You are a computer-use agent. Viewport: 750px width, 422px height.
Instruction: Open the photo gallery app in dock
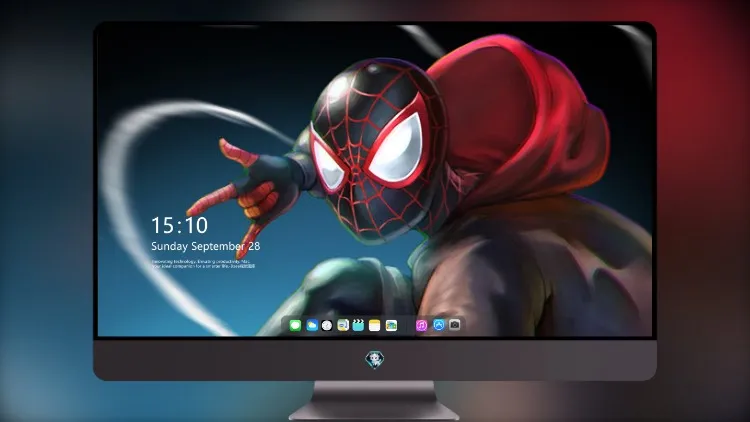pyautogui.click(x=391, y=326)
